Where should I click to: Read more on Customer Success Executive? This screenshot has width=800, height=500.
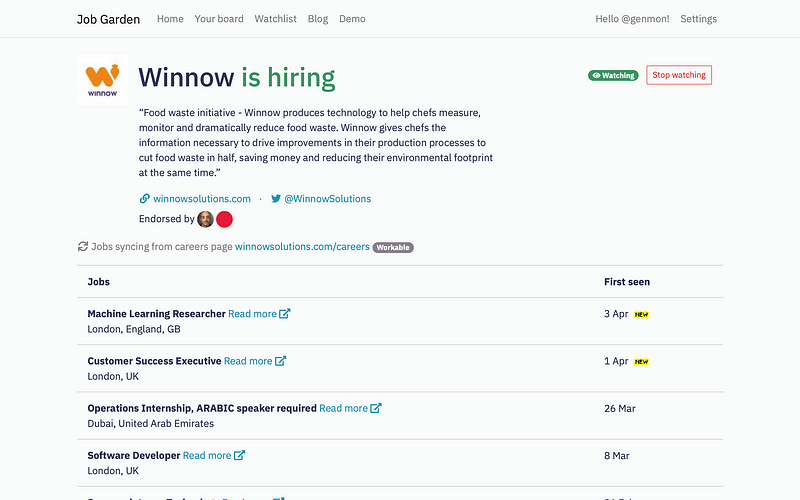point(248,361)
